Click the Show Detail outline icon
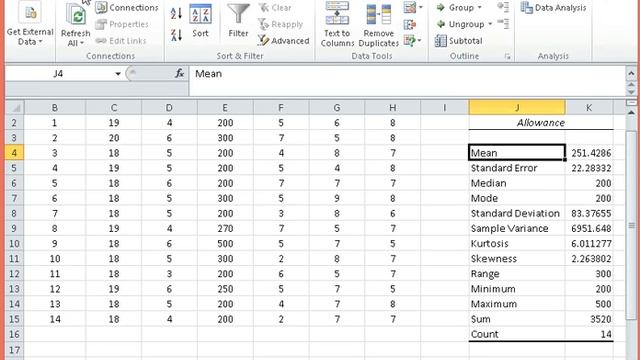Screen dimensions: 640x360 click(503, 7)
